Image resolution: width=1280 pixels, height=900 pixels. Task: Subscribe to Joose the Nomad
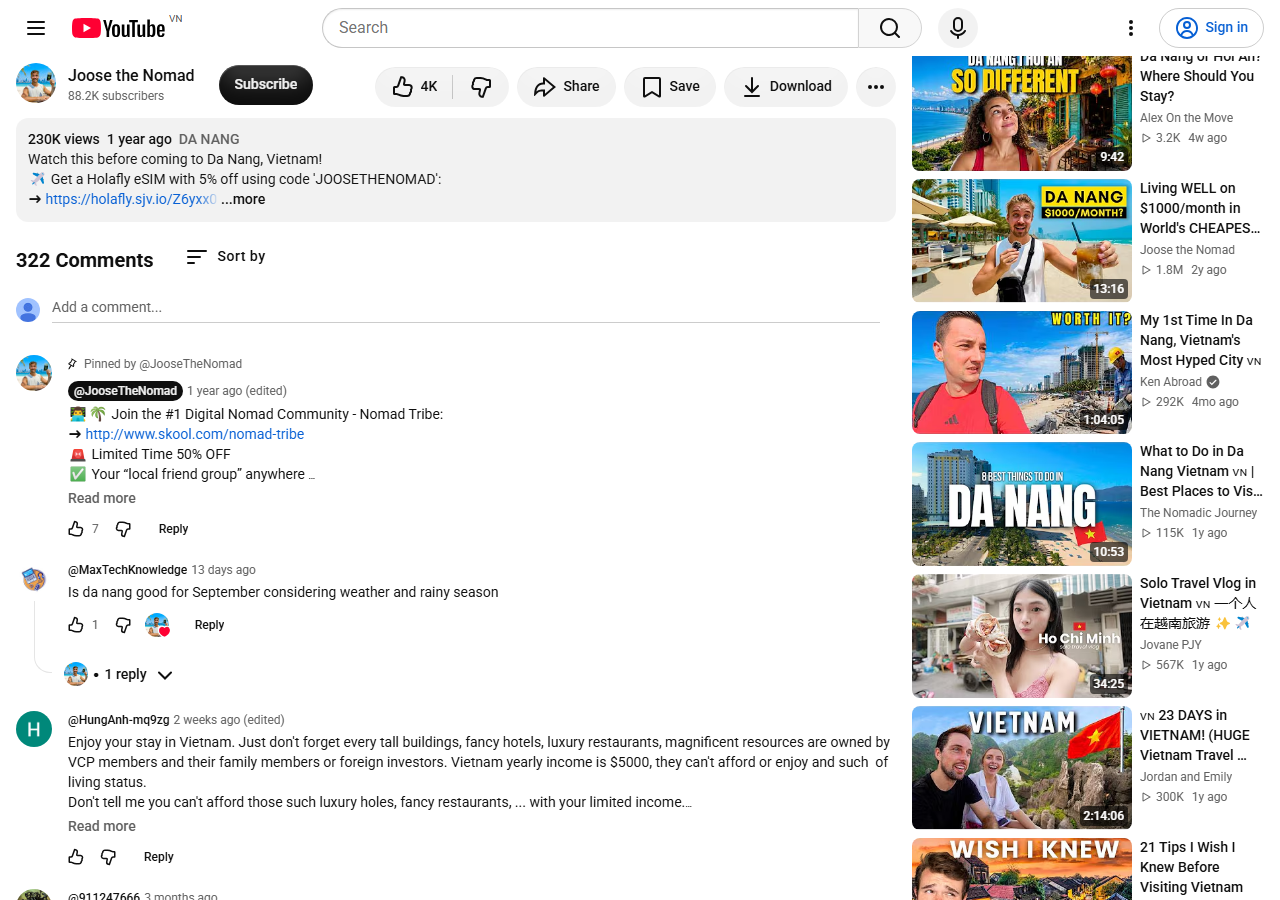pyautogui.click(x=266, y=85)
